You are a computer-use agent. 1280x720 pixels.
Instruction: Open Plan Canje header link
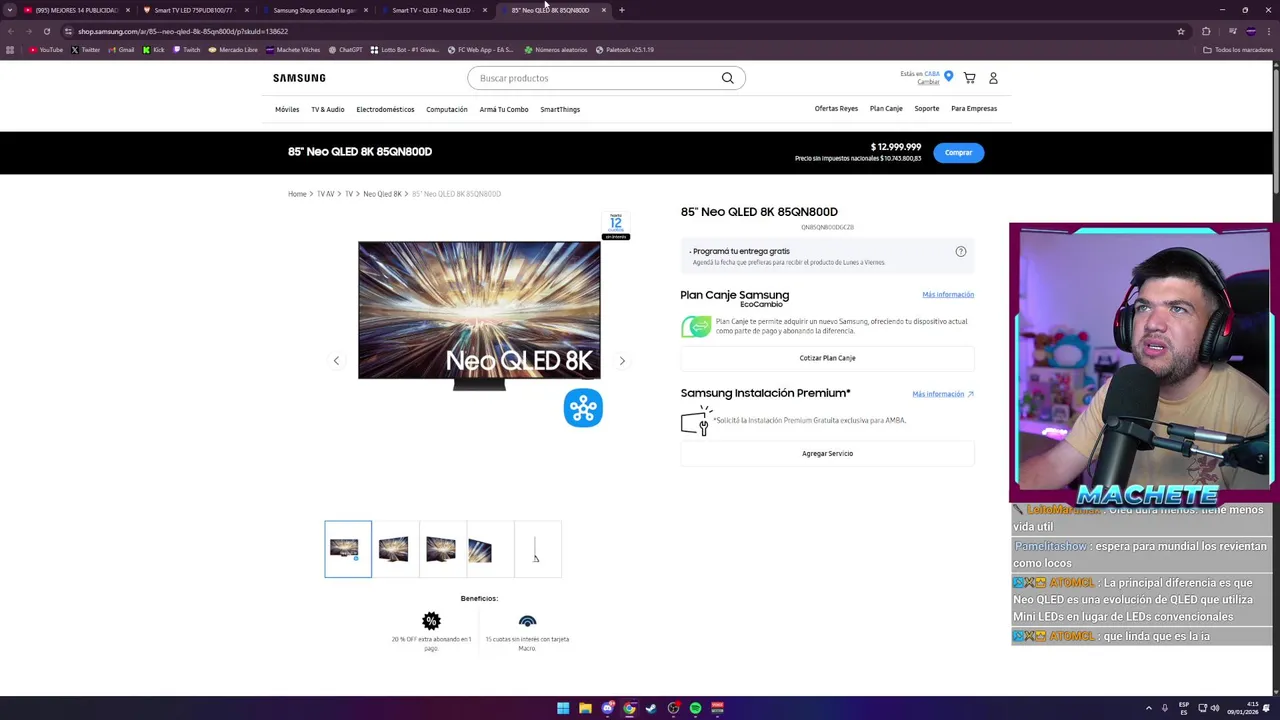(886, 108)
